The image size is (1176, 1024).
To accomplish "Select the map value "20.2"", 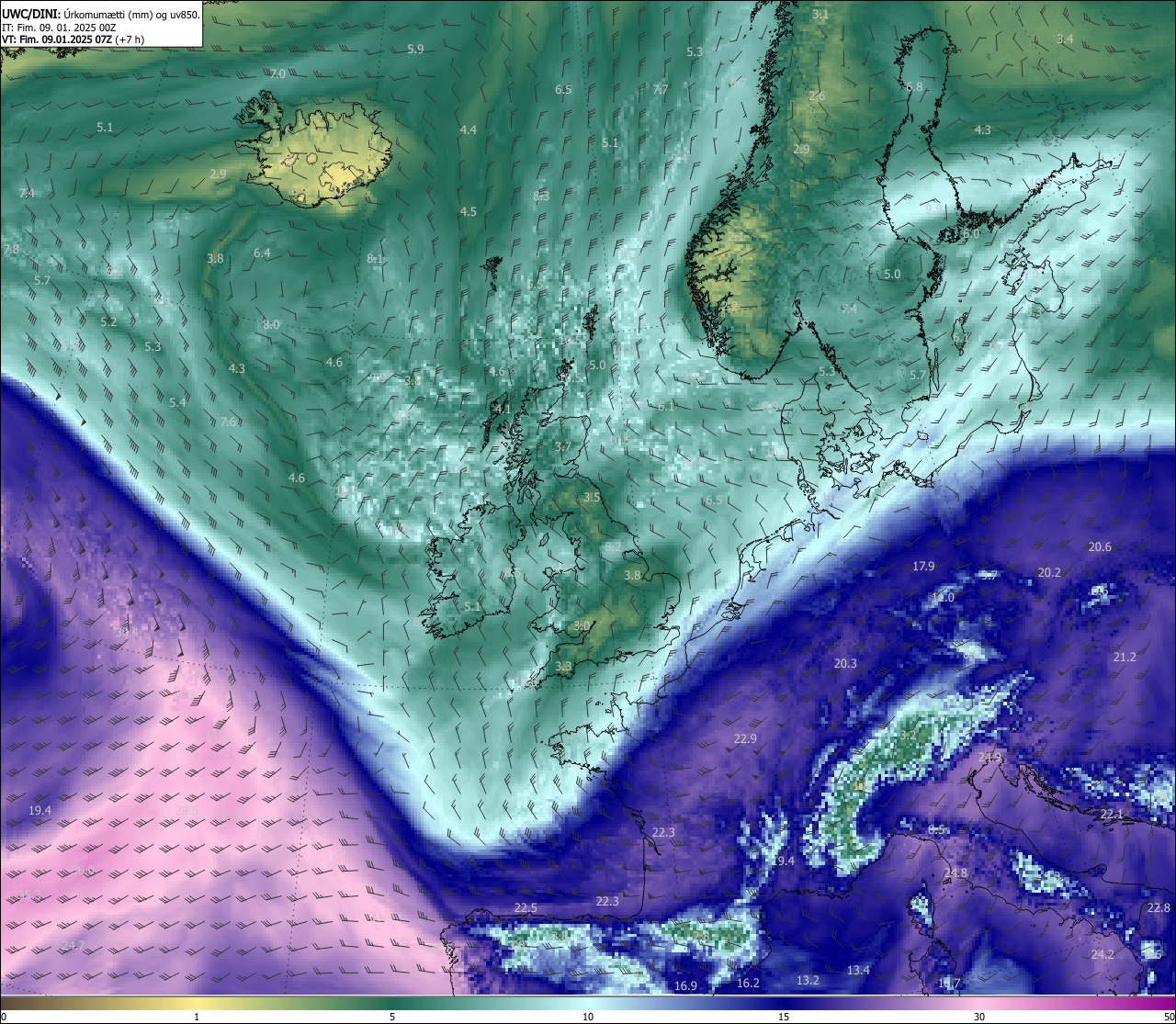I will click(x=1049, y=573).
